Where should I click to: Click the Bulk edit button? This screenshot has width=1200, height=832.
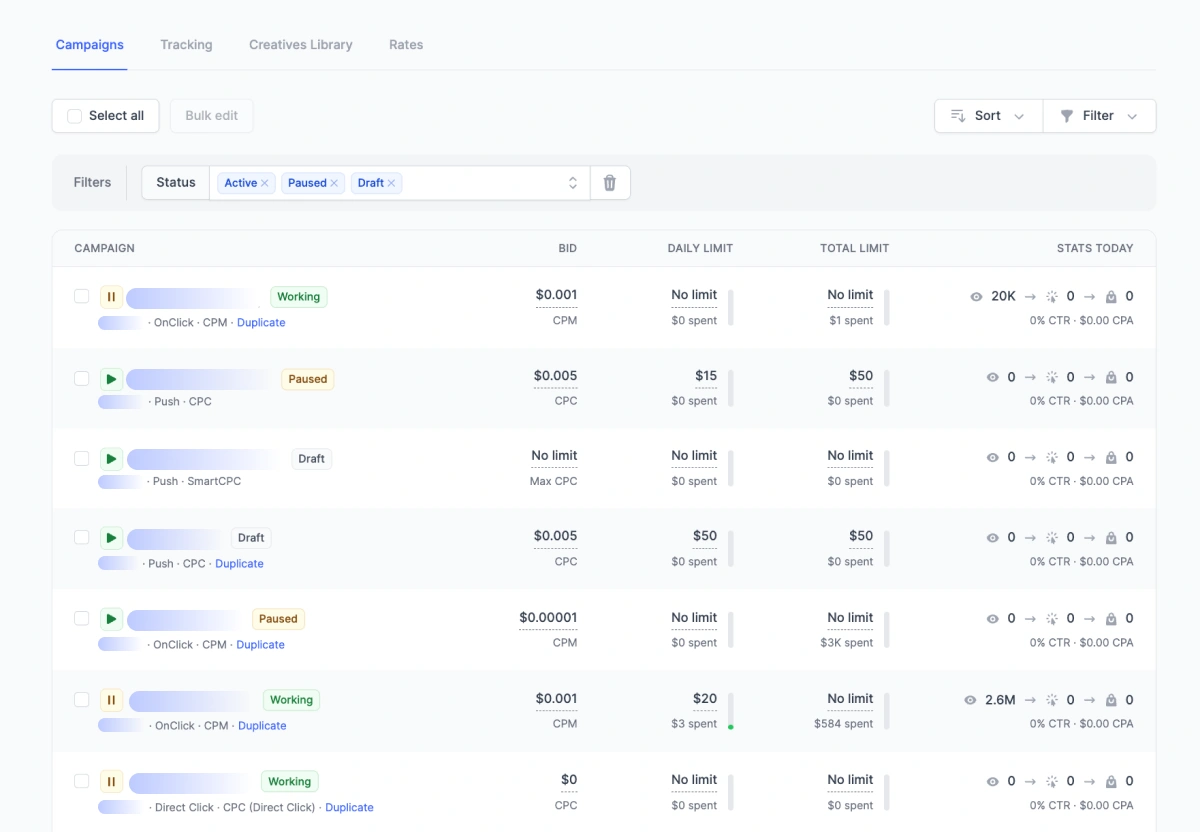click(211, 115)
